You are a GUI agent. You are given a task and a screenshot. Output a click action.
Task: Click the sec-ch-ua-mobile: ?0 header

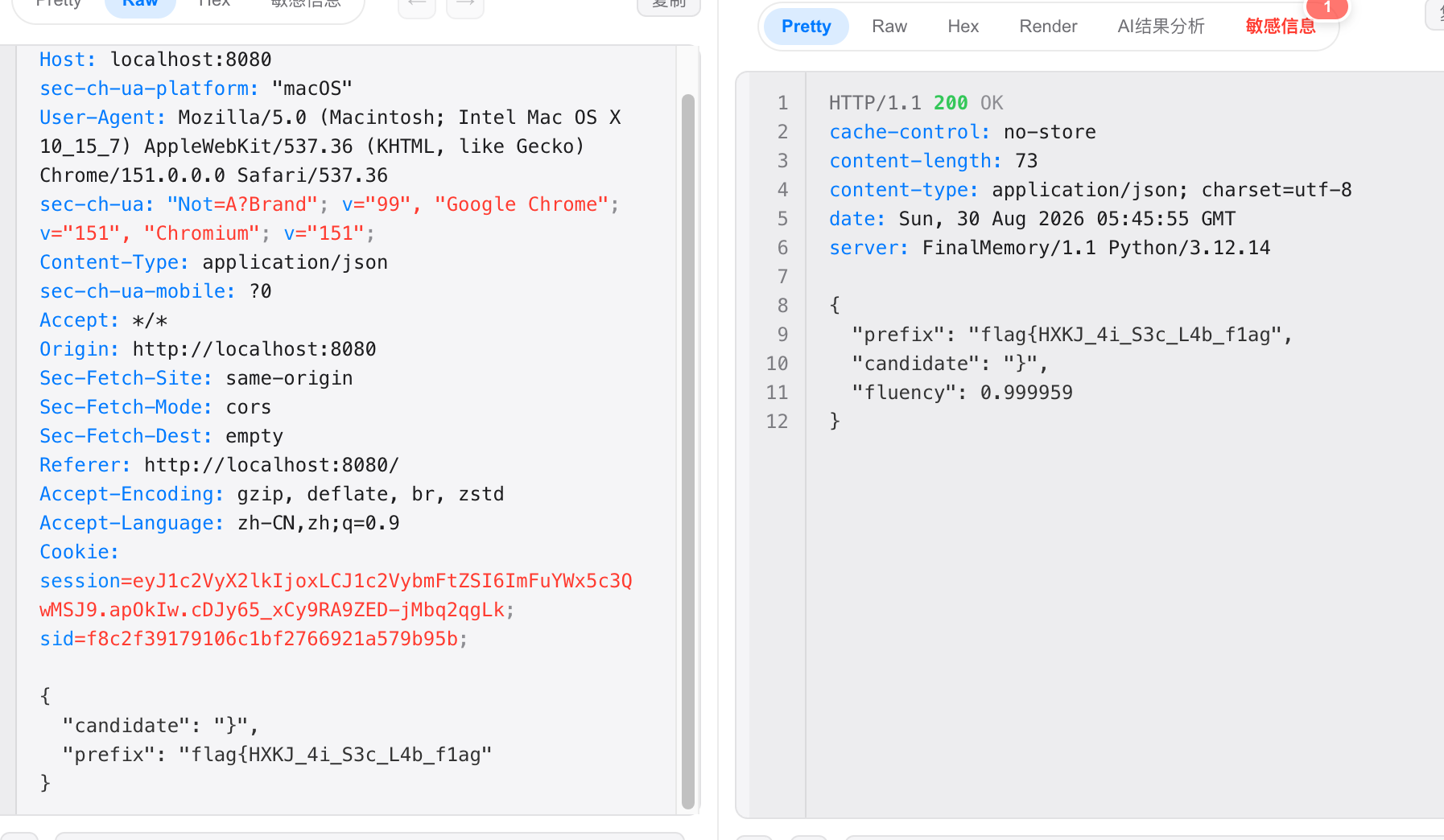(155, 291)
